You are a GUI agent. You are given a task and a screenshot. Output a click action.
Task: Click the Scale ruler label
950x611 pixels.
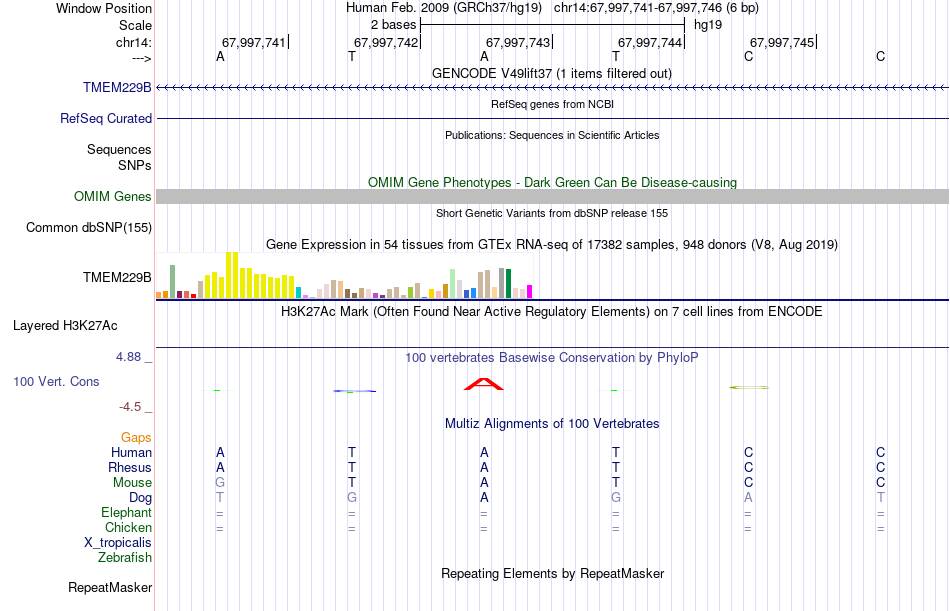pos(135,25)
